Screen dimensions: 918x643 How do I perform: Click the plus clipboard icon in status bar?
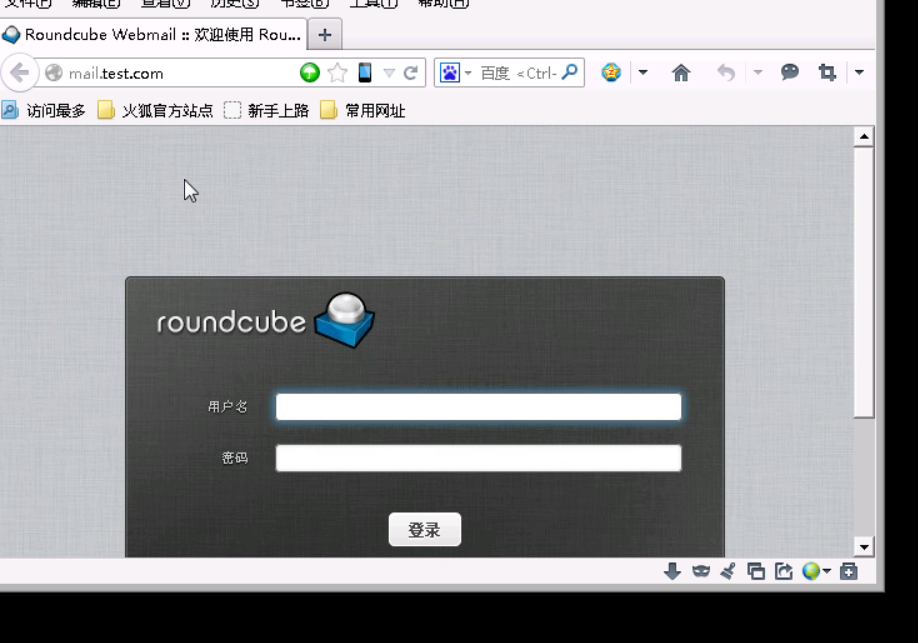pyautogui.click(x=848, y=571)
